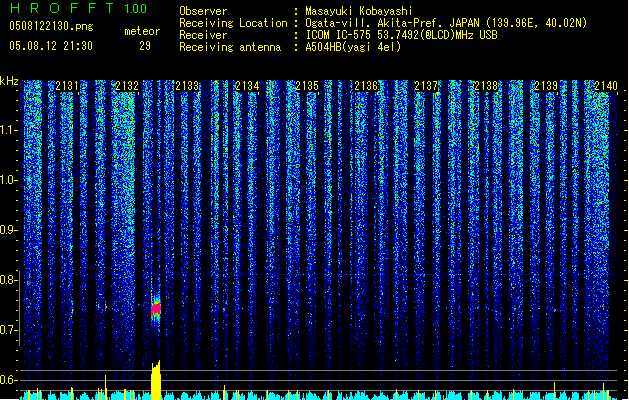Click the A504HB(yagi 4el) antenna text
The width and height of the screenshot is (629, 400).
click(x=353, y=47)
